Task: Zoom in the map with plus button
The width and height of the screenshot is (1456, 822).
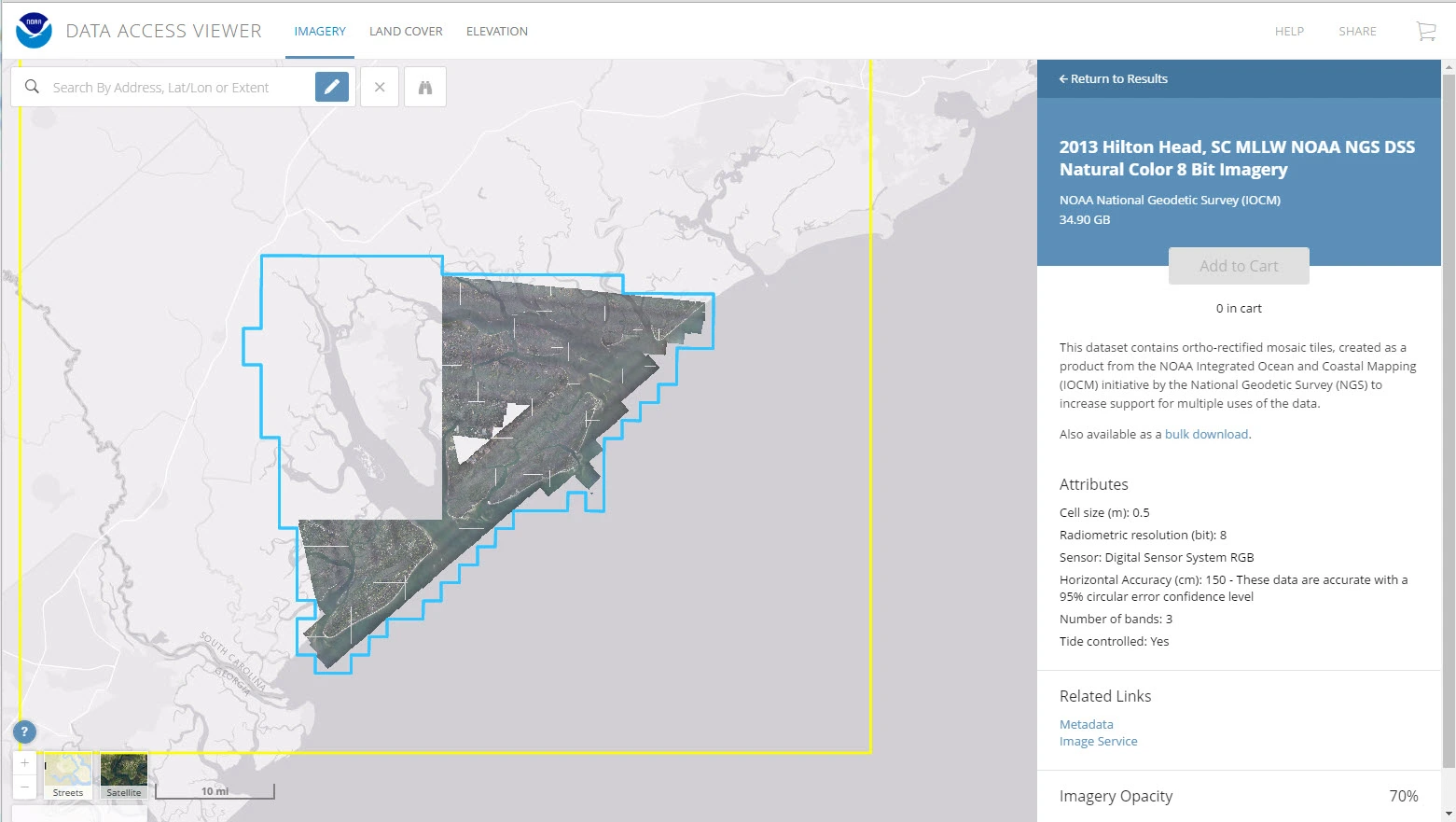Action: (25, 763)
